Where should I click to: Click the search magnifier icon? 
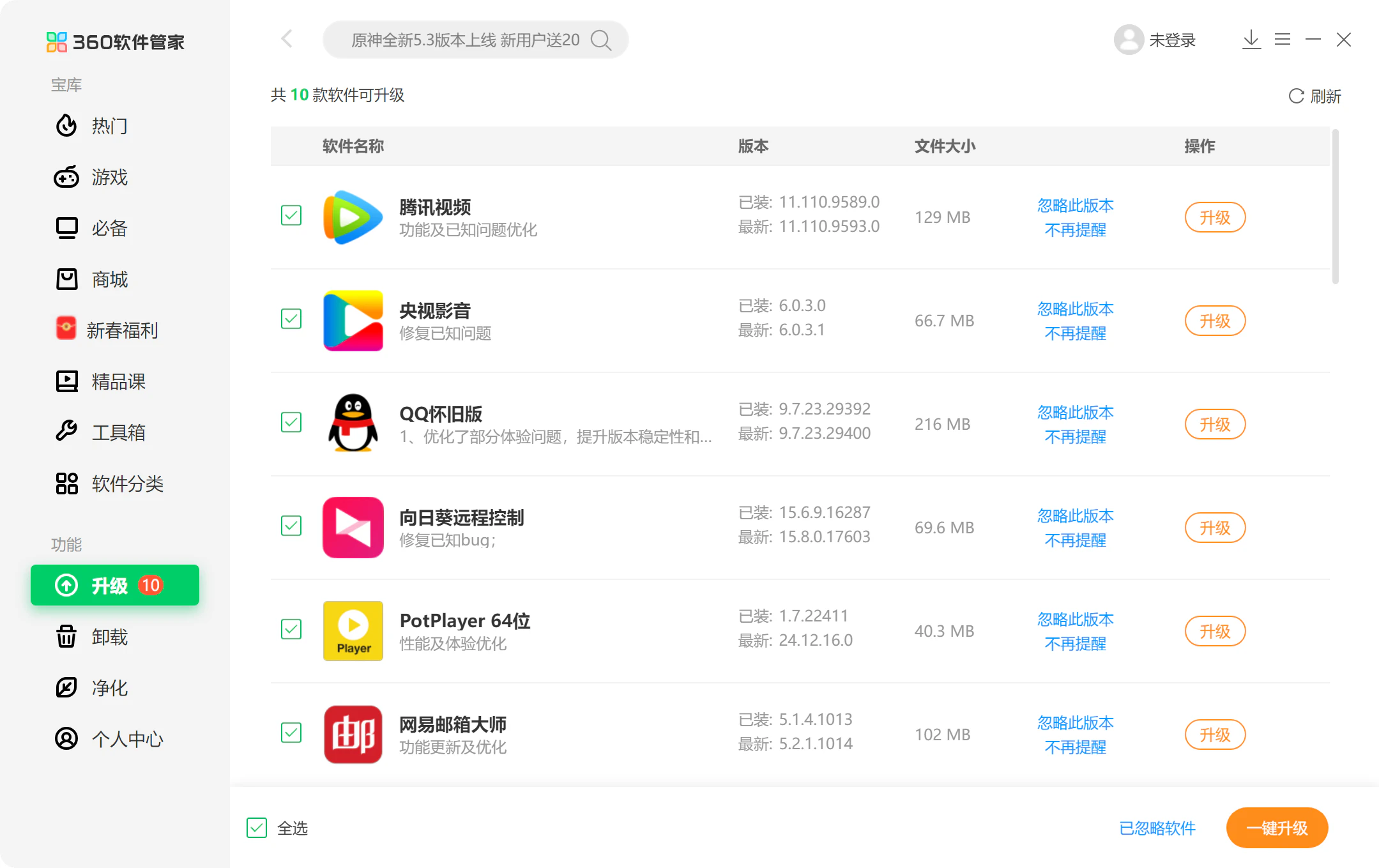[x=600, y=40]
